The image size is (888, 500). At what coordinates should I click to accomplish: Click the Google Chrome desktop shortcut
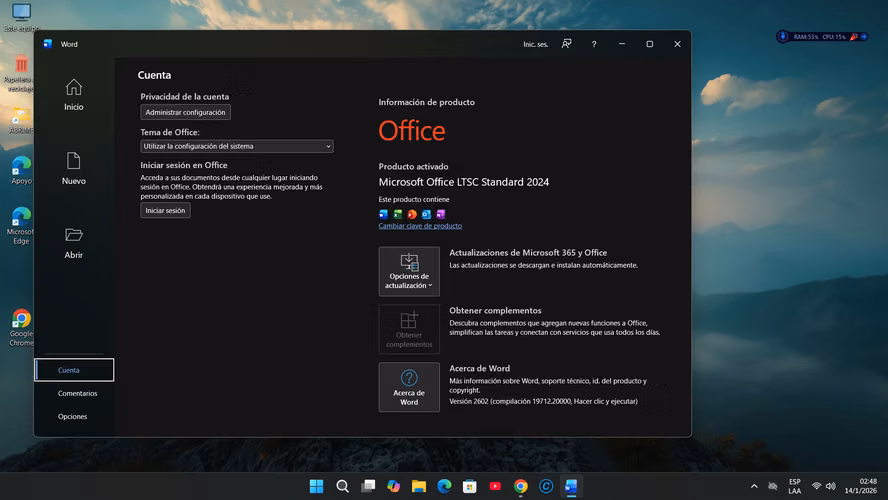[21, 328]
